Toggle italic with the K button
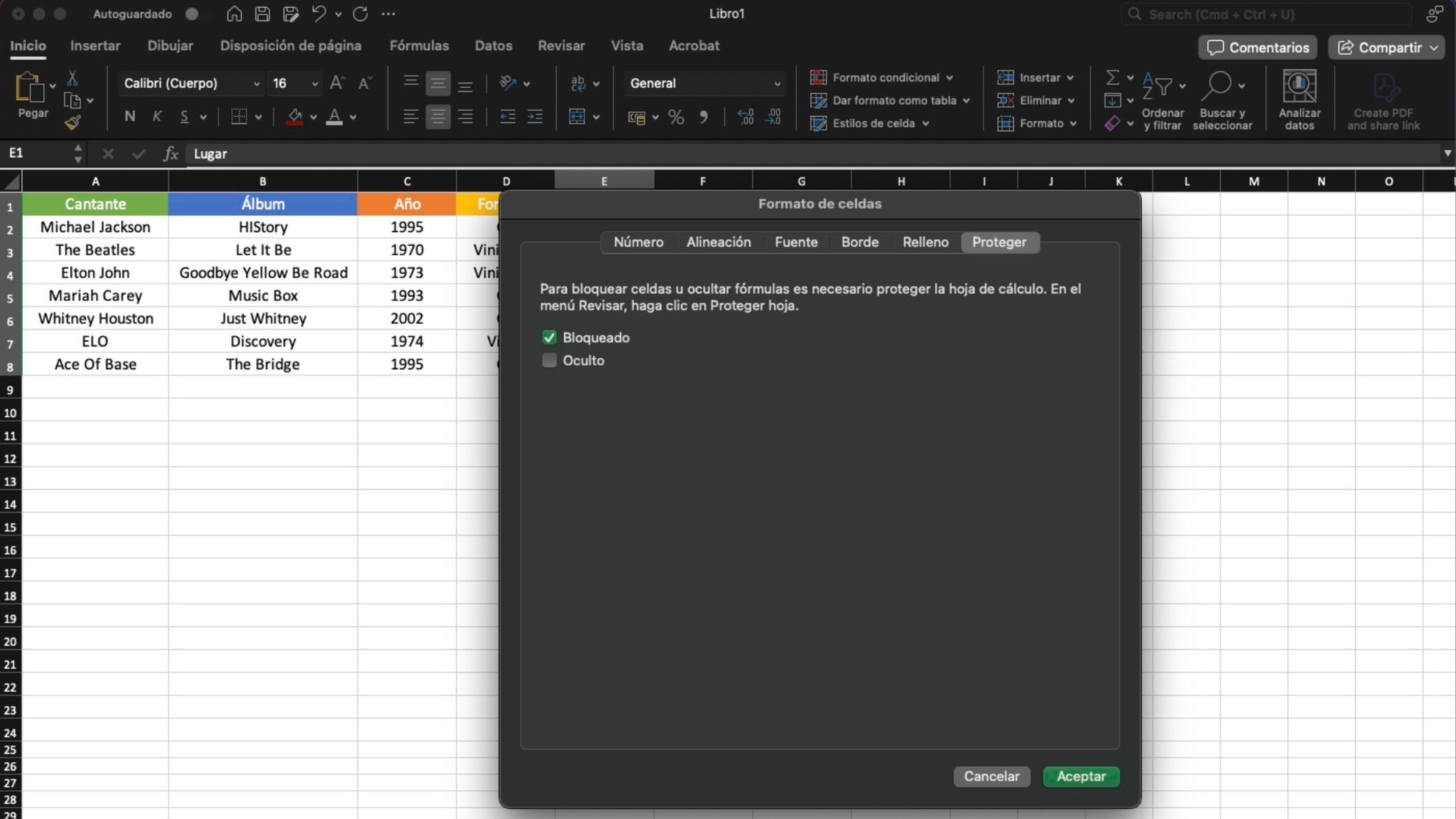 click(x=157, y=116)
